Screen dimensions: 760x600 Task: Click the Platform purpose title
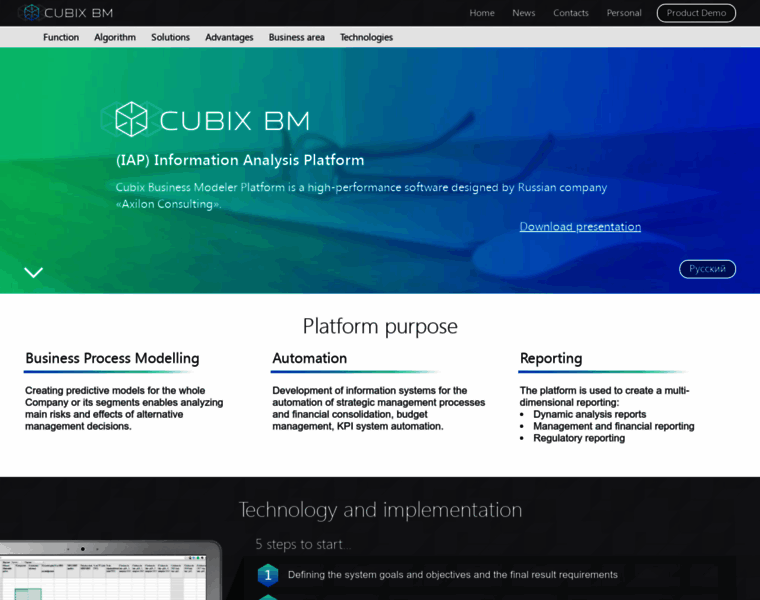pyautogui.click(x=380, y=326)
